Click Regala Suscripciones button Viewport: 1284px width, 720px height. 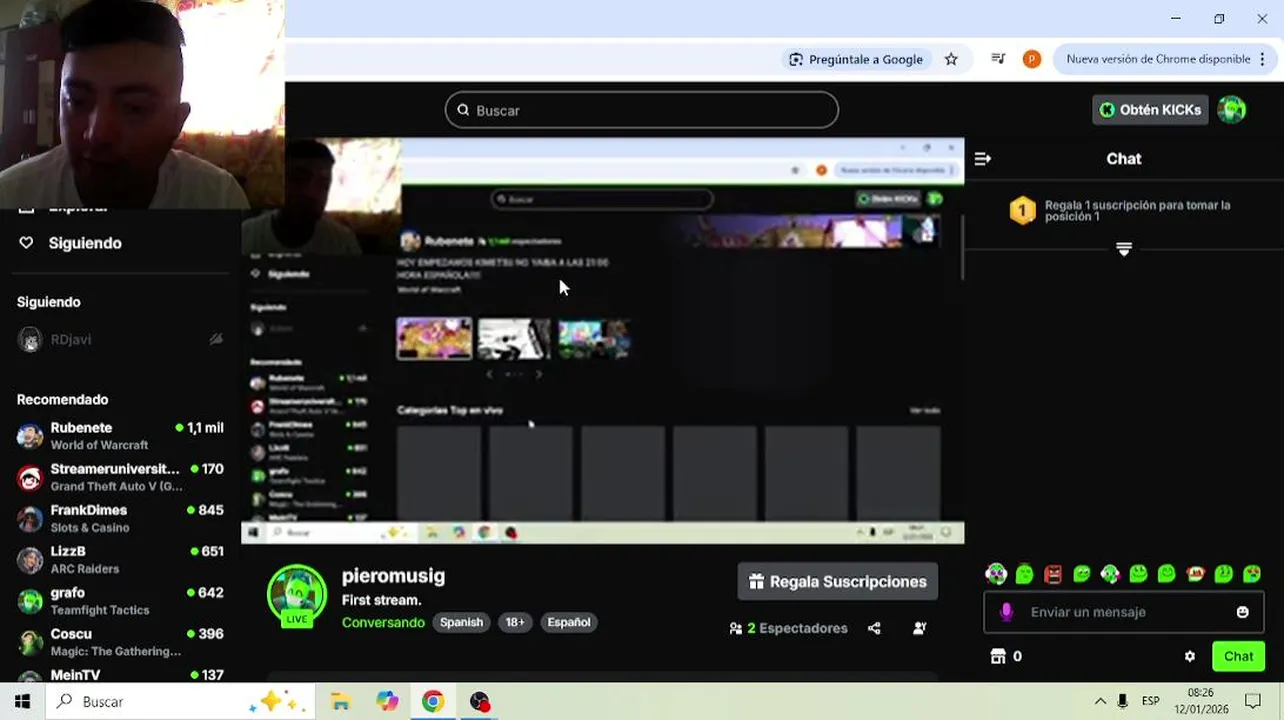(x=838, y=582)
